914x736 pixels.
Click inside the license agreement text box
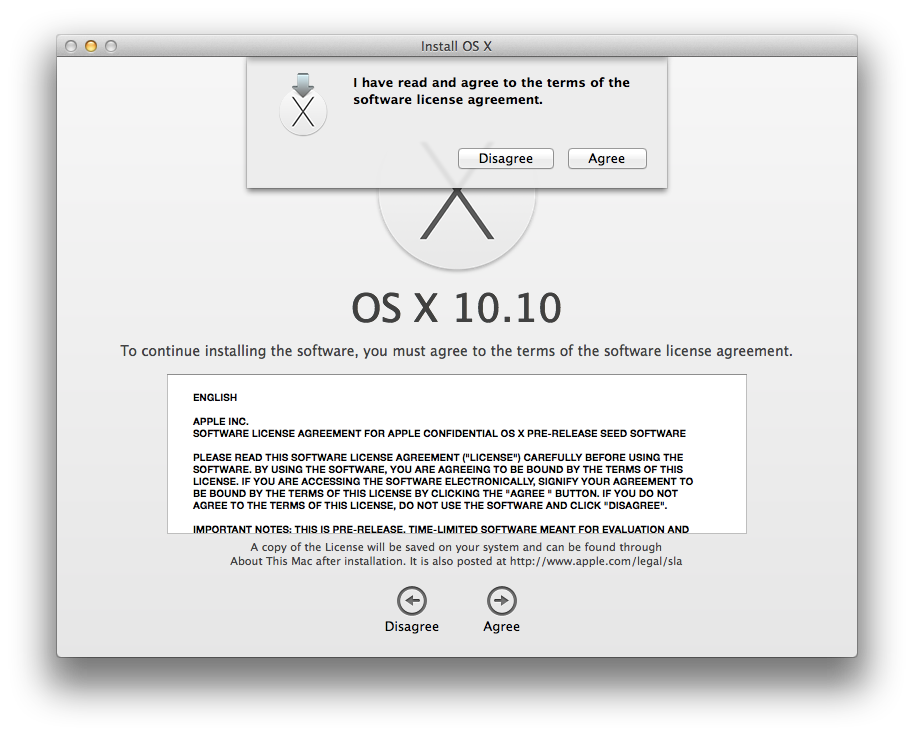point(456,454)
